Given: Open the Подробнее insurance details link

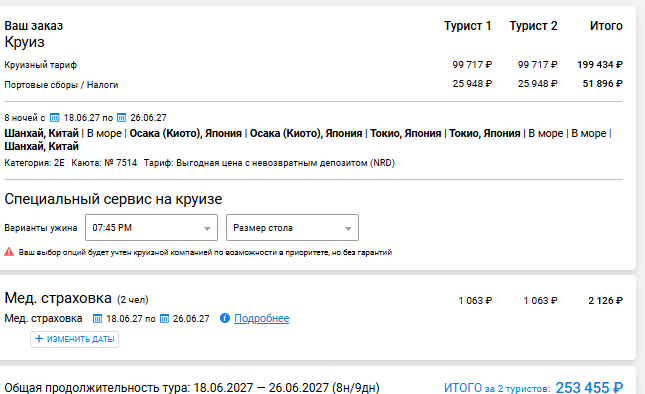Looking at the screenshot, I should pyautogui.click(x=262, y=318).
